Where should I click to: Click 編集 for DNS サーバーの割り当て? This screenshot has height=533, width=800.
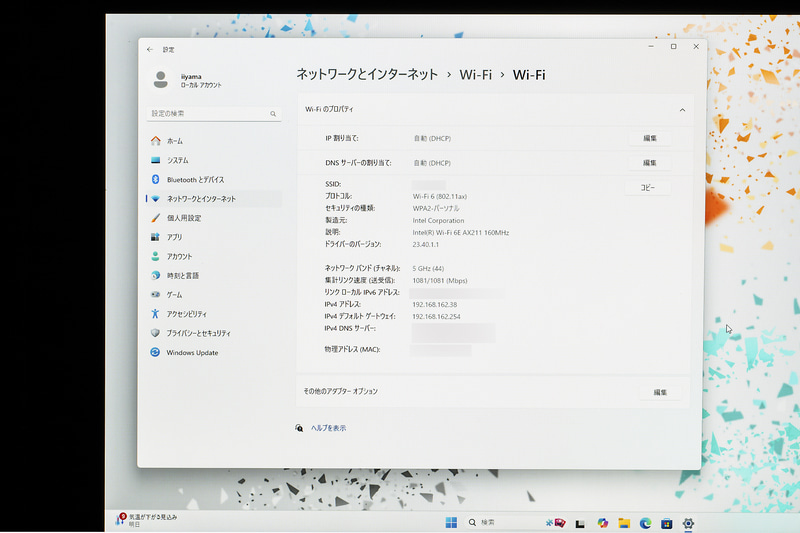click(x=649, y=163)
